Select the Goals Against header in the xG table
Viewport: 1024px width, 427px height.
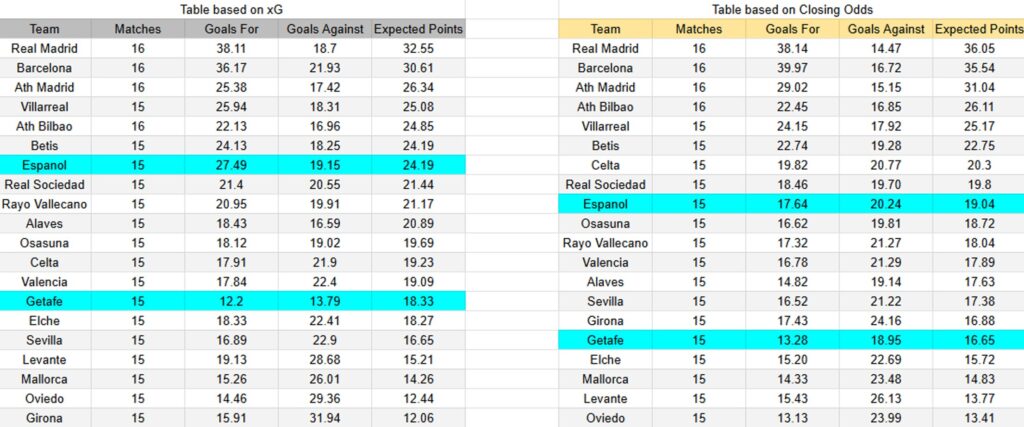coord(324,29)
